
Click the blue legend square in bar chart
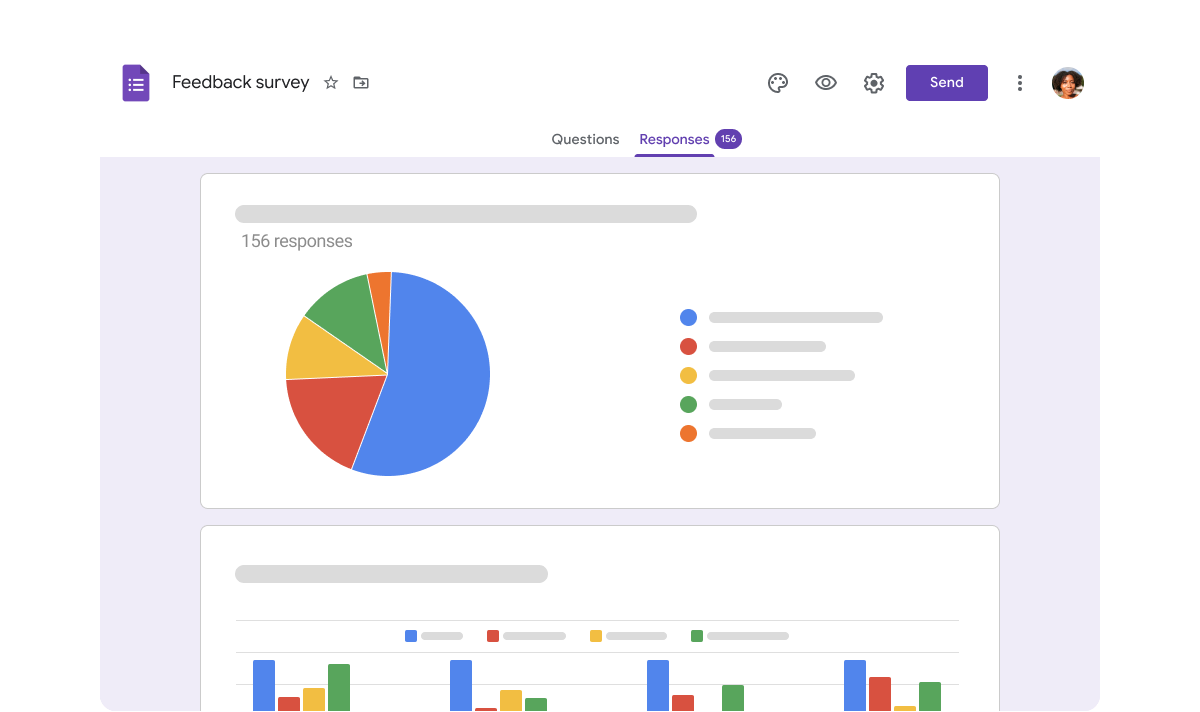411,636
